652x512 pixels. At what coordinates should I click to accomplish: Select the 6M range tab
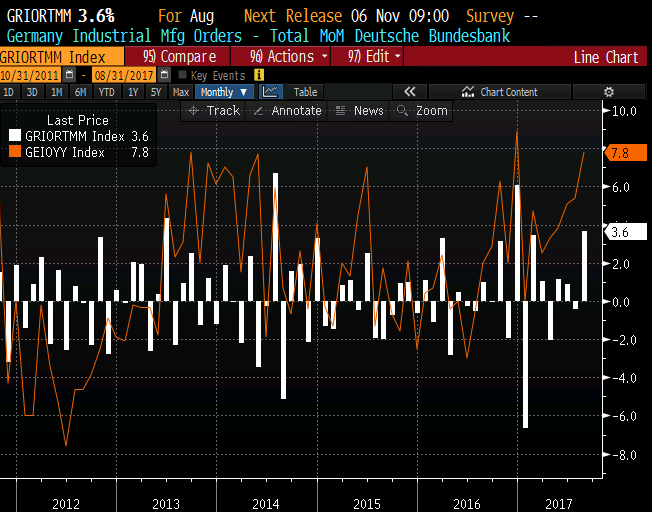[80, 92]
